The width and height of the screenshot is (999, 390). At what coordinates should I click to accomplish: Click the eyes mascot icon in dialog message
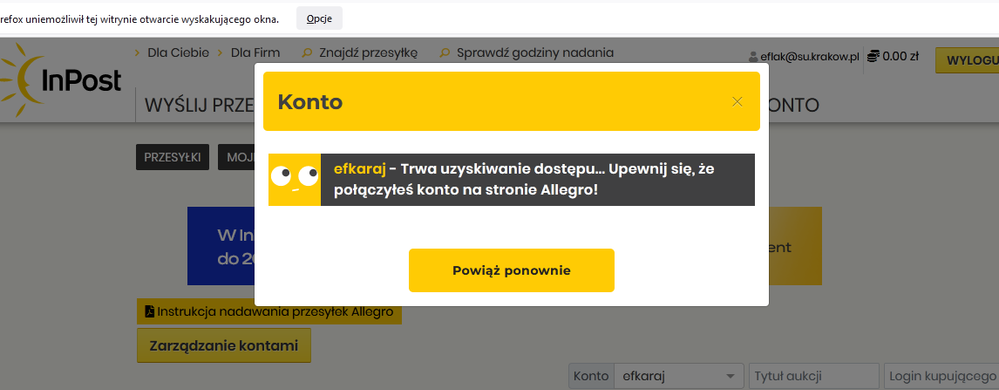(294, 180)
